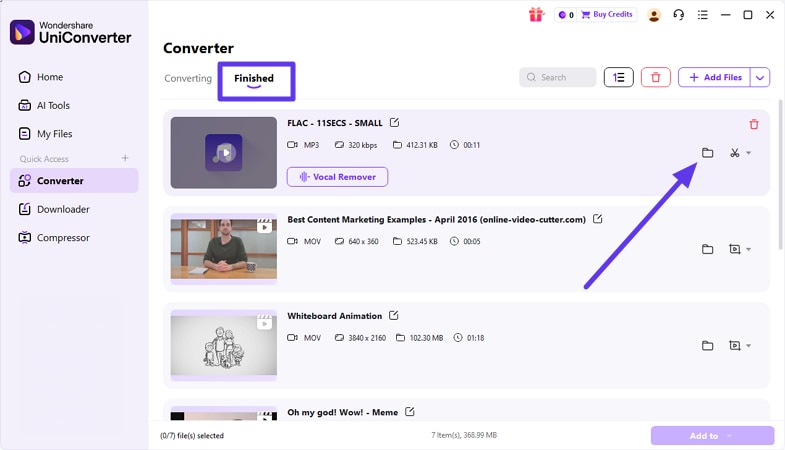785x450 pixels.
Task: Click the 3840 x 2160 resolution value
Action: tap(367, 338)
